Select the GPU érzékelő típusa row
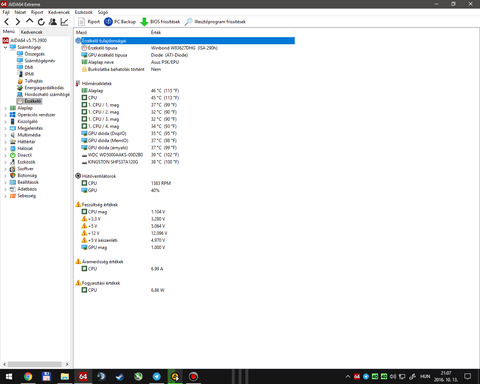480x384 pixels. (x=185, y=55)
